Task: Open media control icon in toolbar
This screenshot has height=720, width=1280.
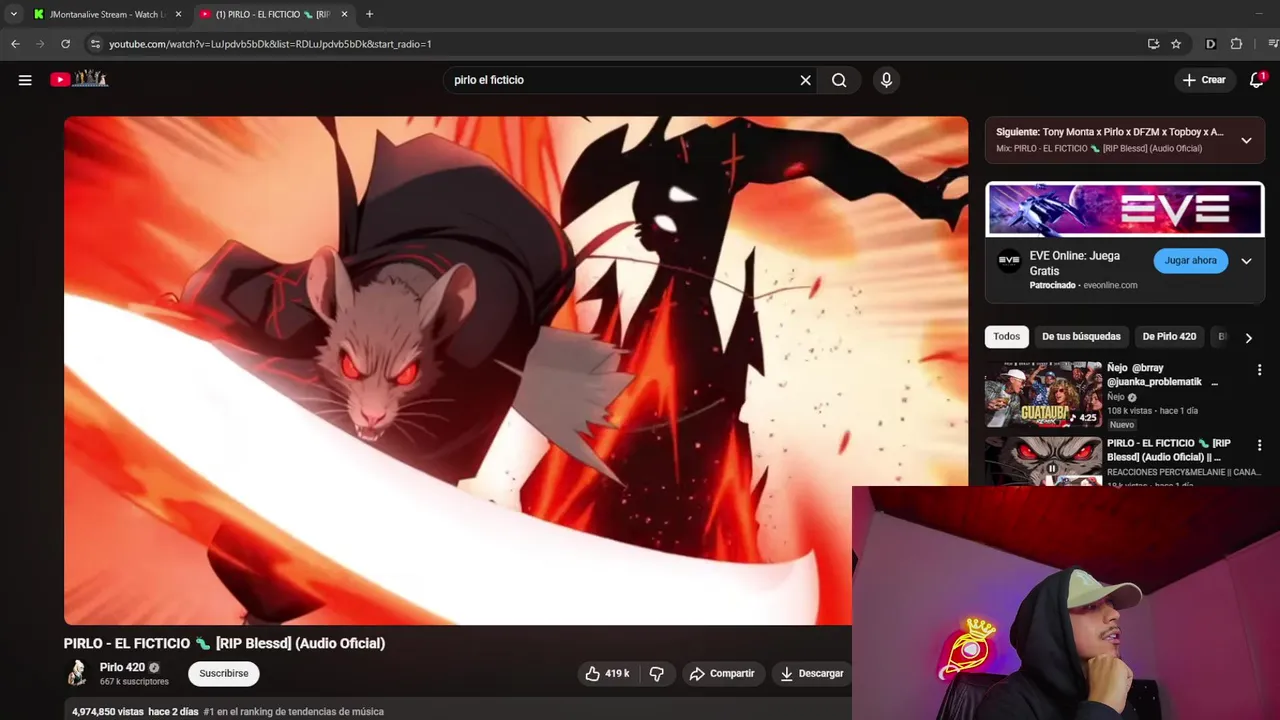Action: (x=1273, y=44)
